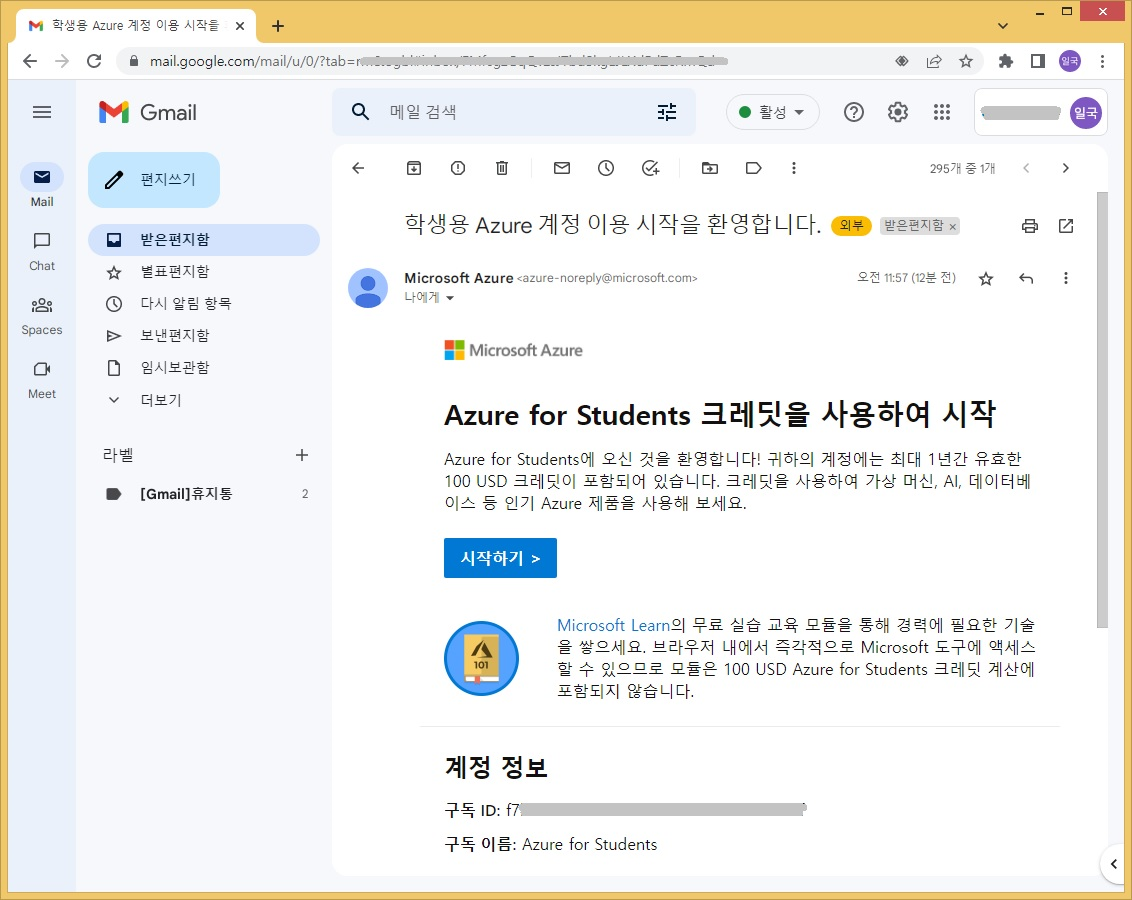Open Mail in the left rail
The width and height of the screenshot is (1132, 900).
42,185
